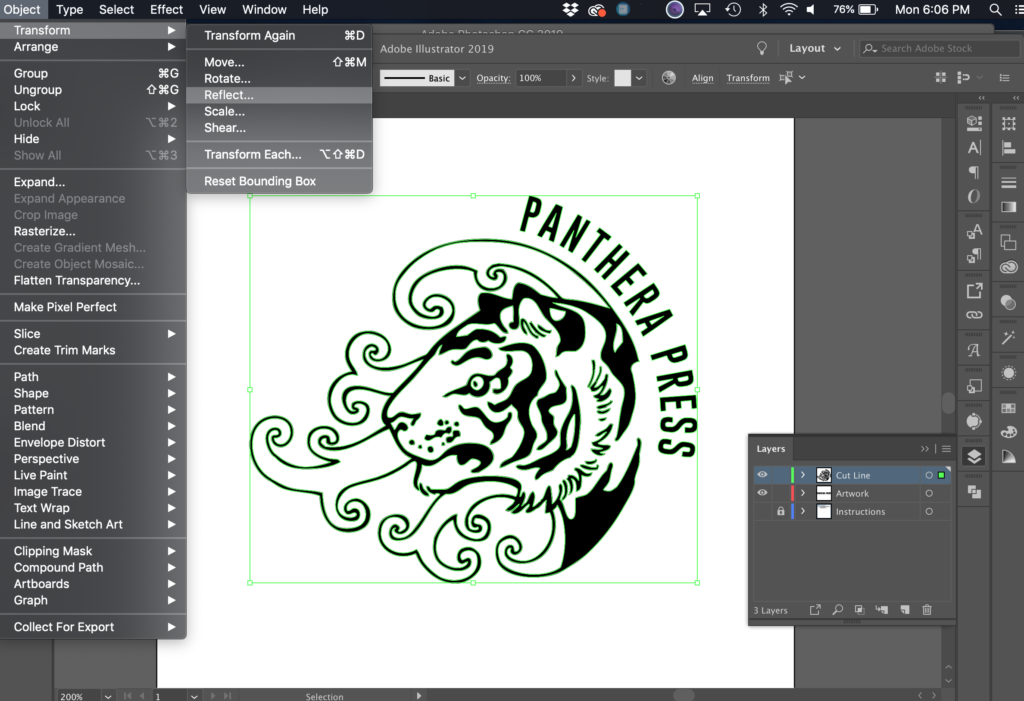Choose Transform Each... menu entry
1024x701 pixels.
coord(280,154)
